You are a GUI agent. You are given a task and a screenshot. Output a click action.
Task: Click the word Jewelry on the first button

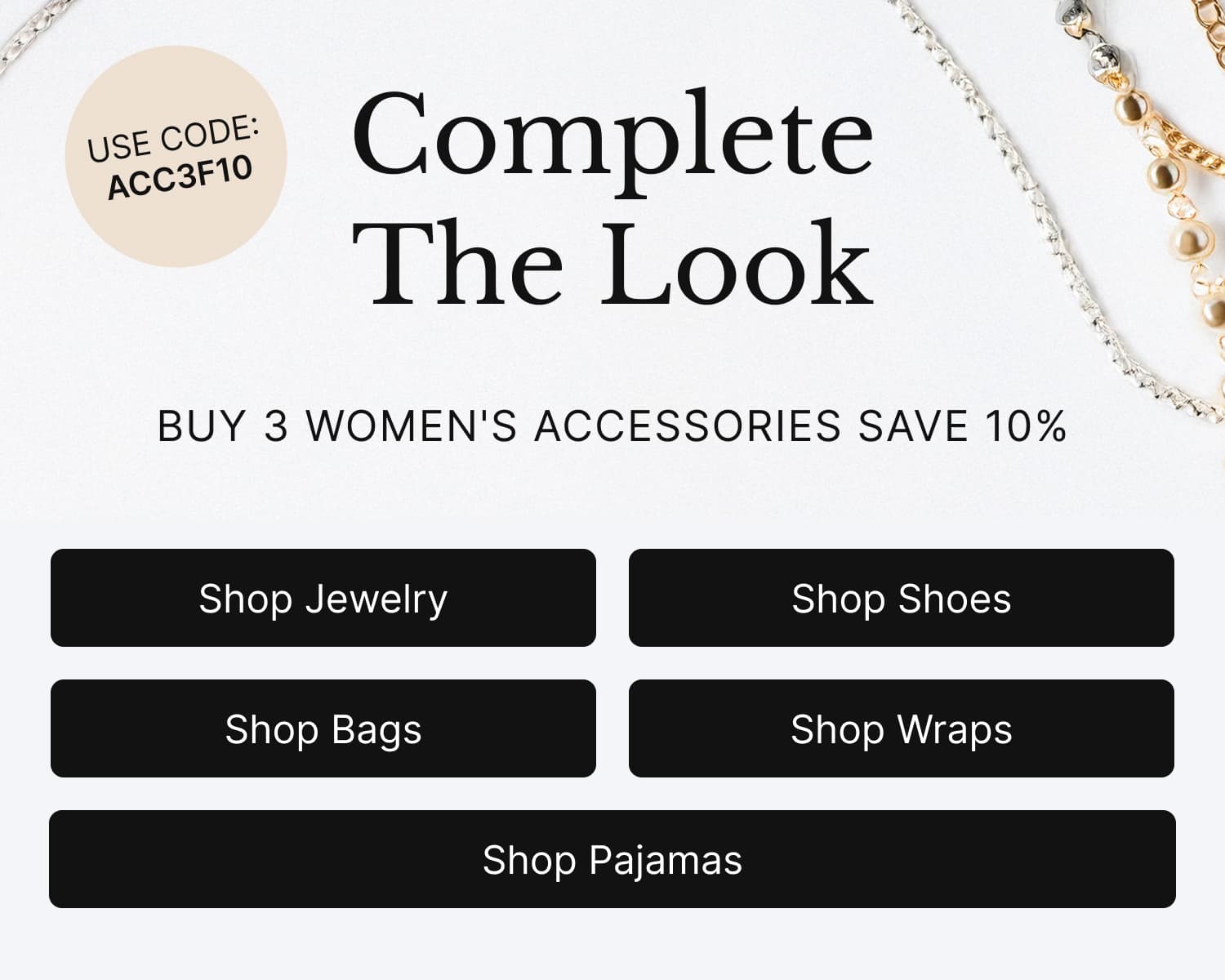(x=376, y=600)
